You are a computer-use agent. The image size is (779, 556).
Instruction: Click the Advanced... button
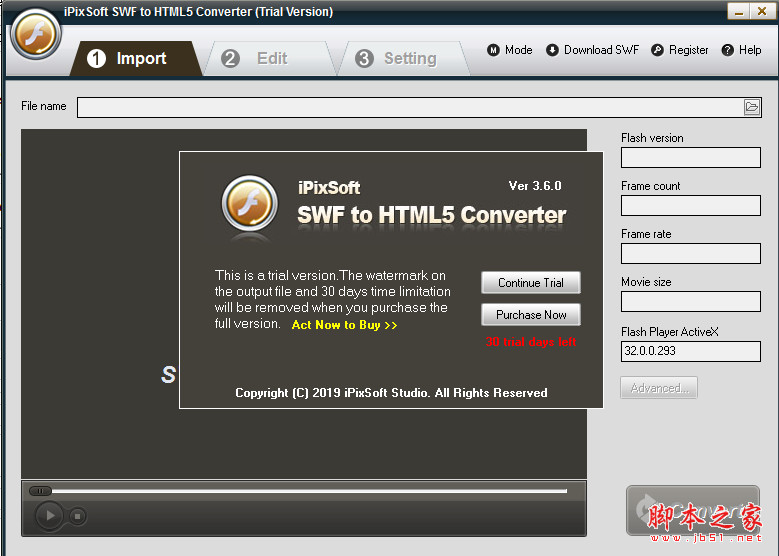tap(659, 388)
